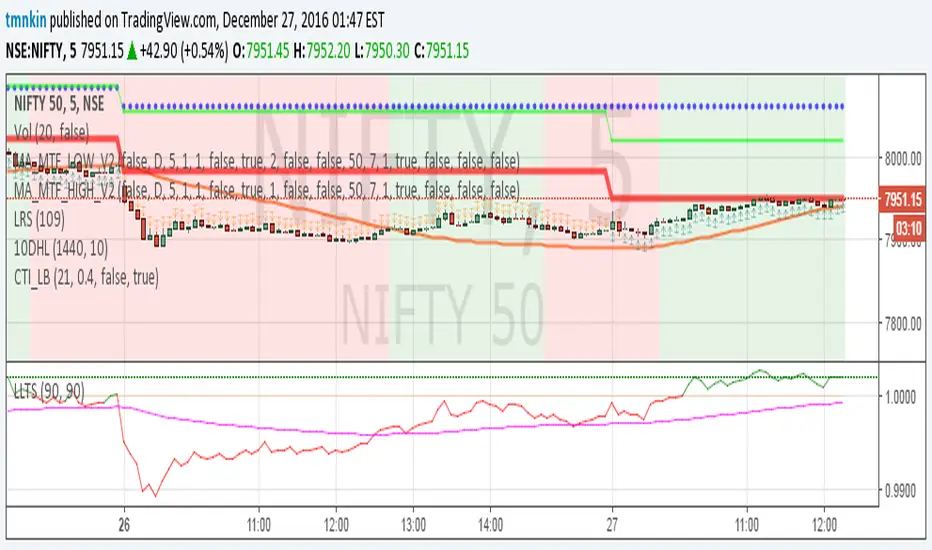Viewport: 932px width, 550px height.
Task: Click date label 26 on time axis
Action: [x=124, y=525]
